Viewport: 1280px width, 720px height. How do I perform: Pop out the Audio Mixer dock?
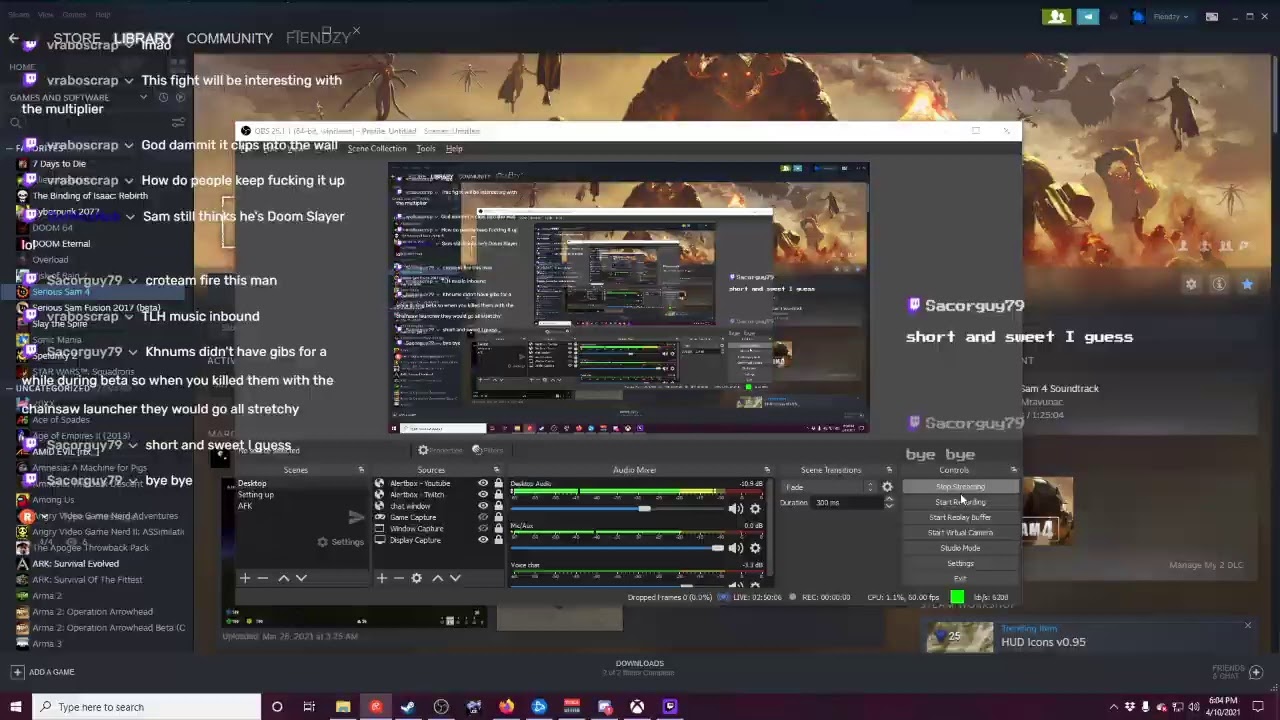767,470
